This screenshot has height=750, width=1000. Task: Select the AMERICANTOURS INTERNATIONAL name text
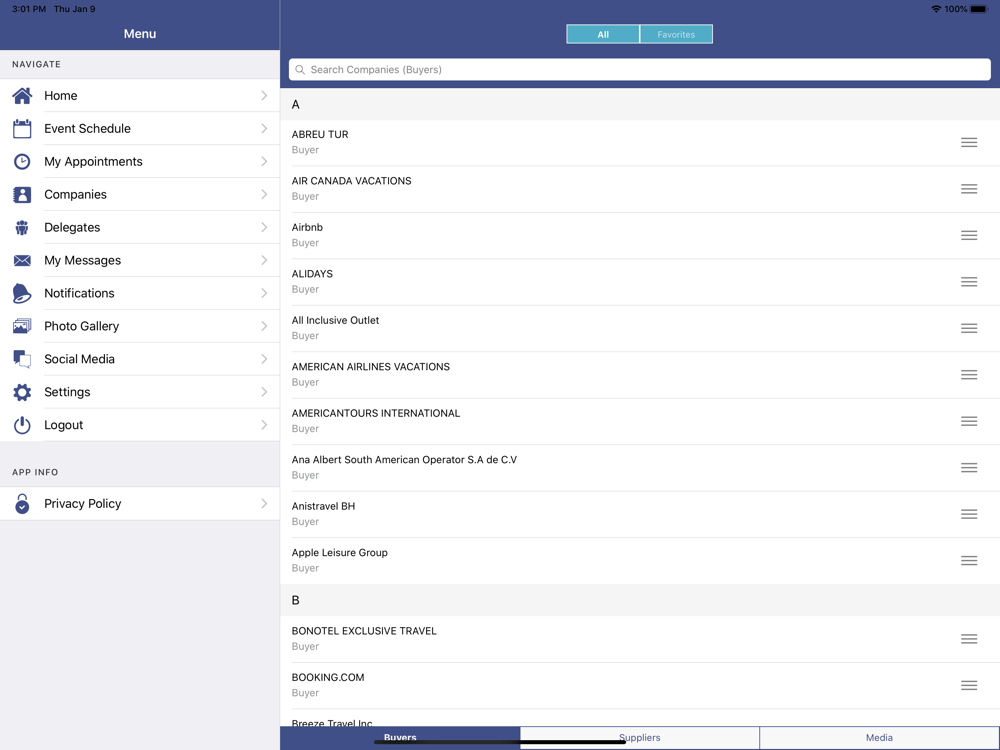[376, 413]
